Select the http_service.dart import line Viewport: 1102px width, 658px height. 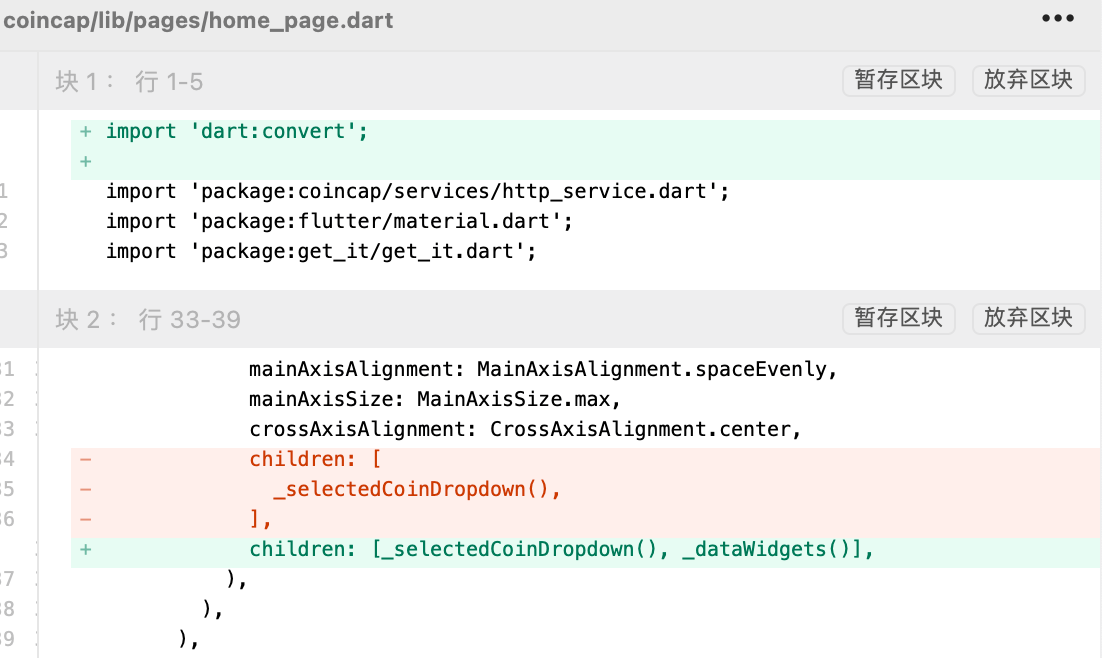click(417, 191)
